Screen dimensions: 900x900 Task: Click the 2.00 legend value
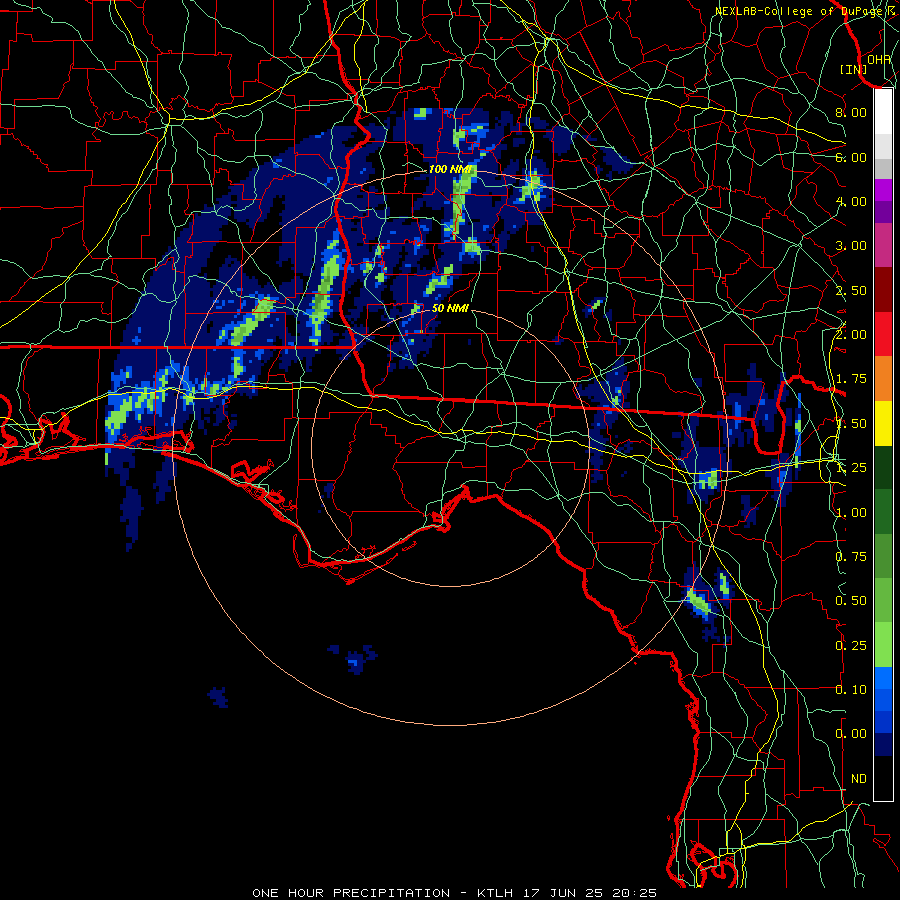[851, 335]
